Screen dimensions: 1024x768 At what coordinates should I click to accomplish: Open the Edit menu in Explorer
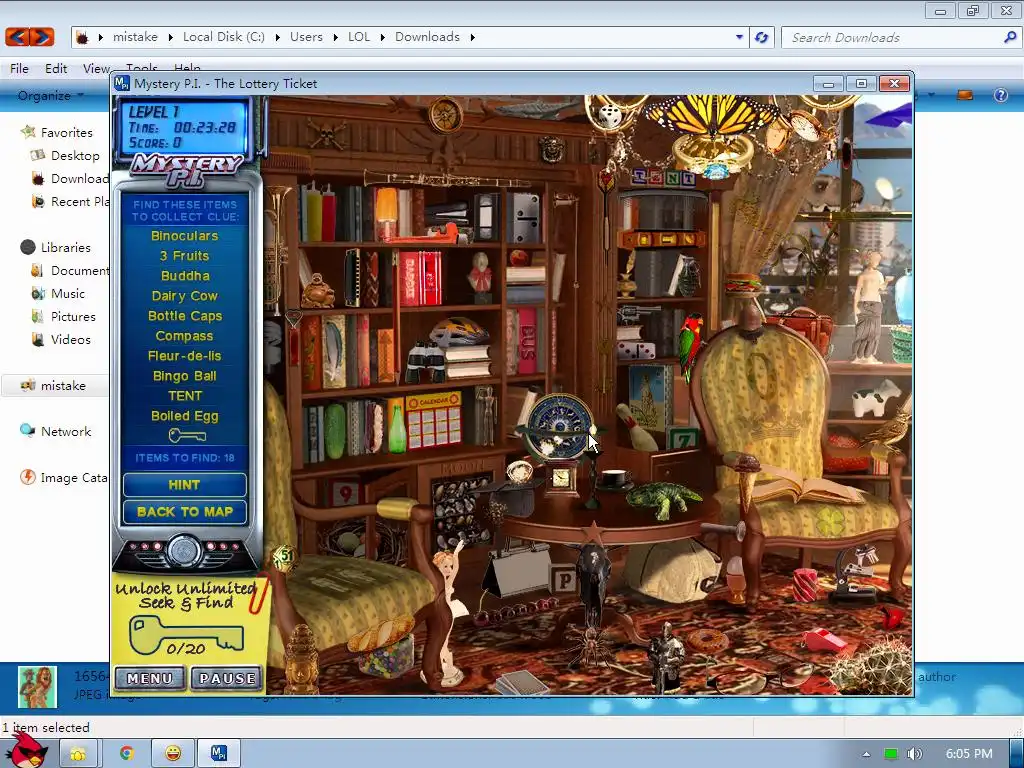click(x=56, y=69)
